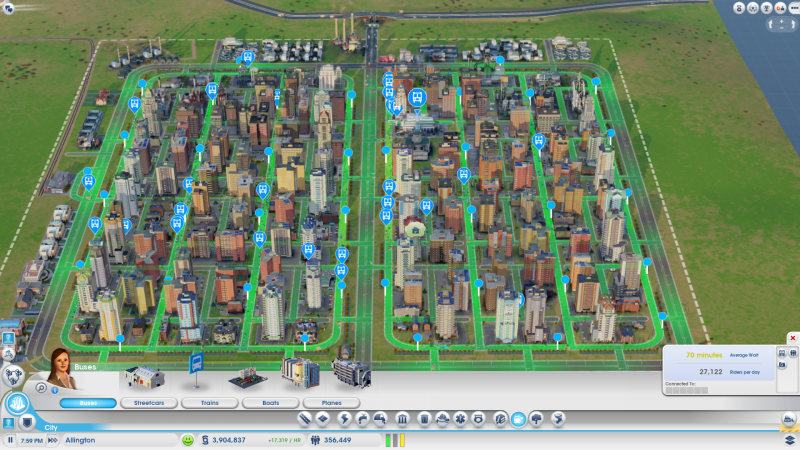Viewport: 800px width, 450px height.
Task: Click the advisor portrait for Buses
Action: pyautogui.click(x=61, y=368)
